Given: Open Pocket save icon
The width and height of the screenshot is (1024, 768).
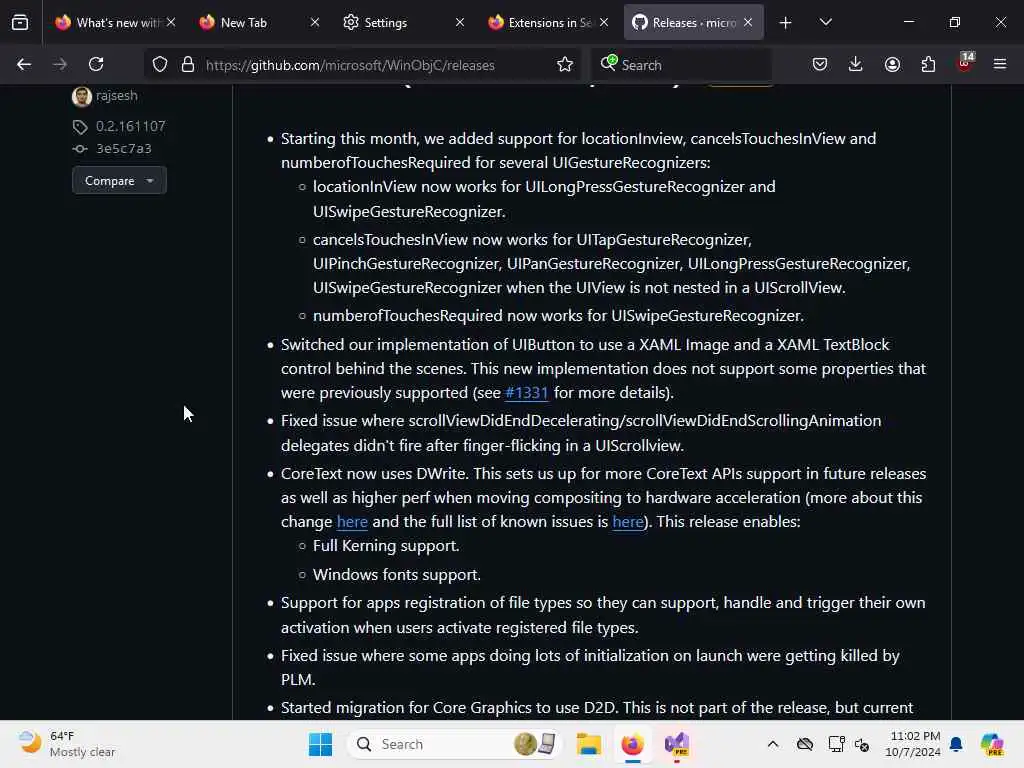Looking at the screenshot, I should click(820, 64).
